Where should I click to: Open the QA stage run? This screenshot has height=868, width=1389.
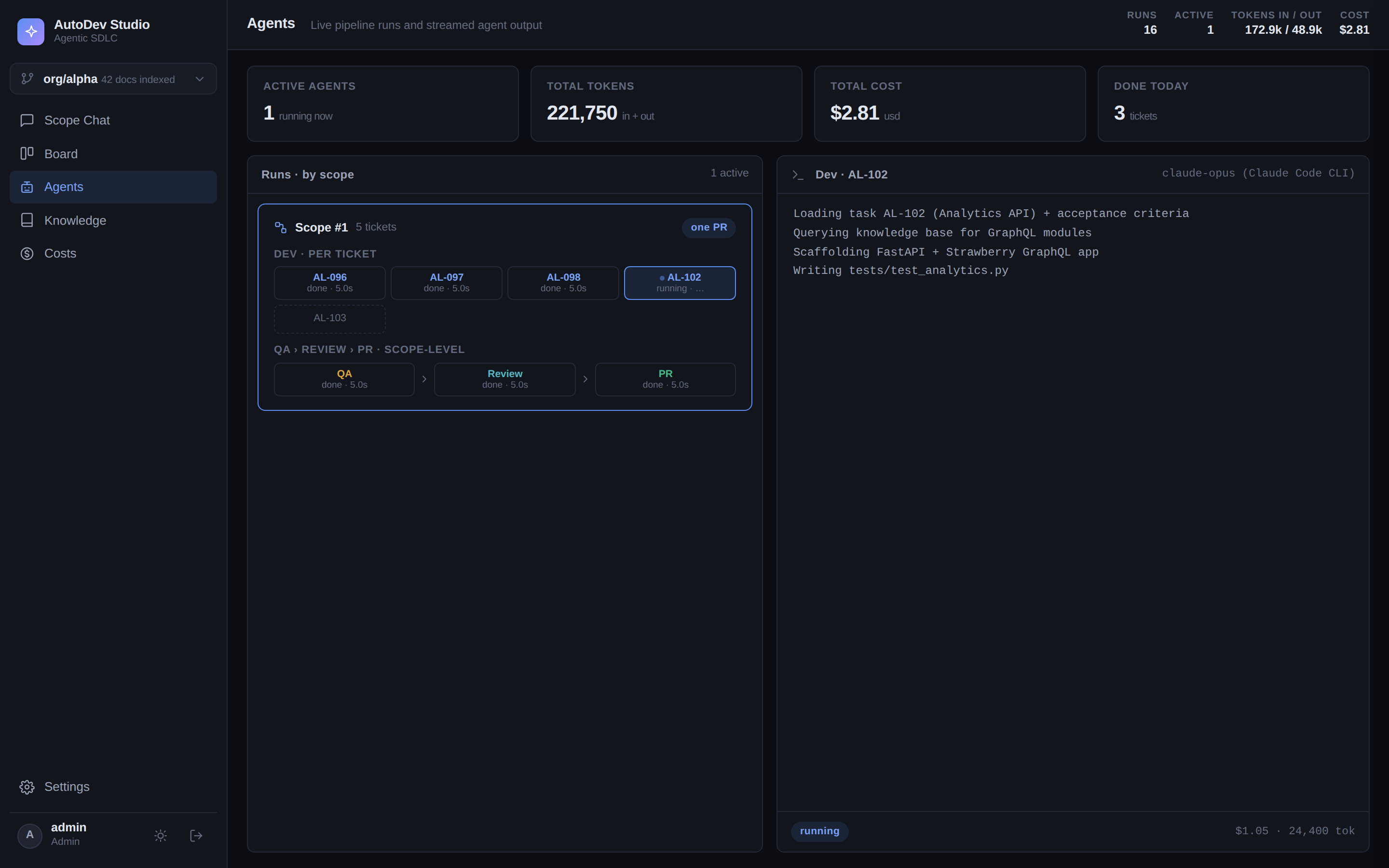(x=344, y=380)
